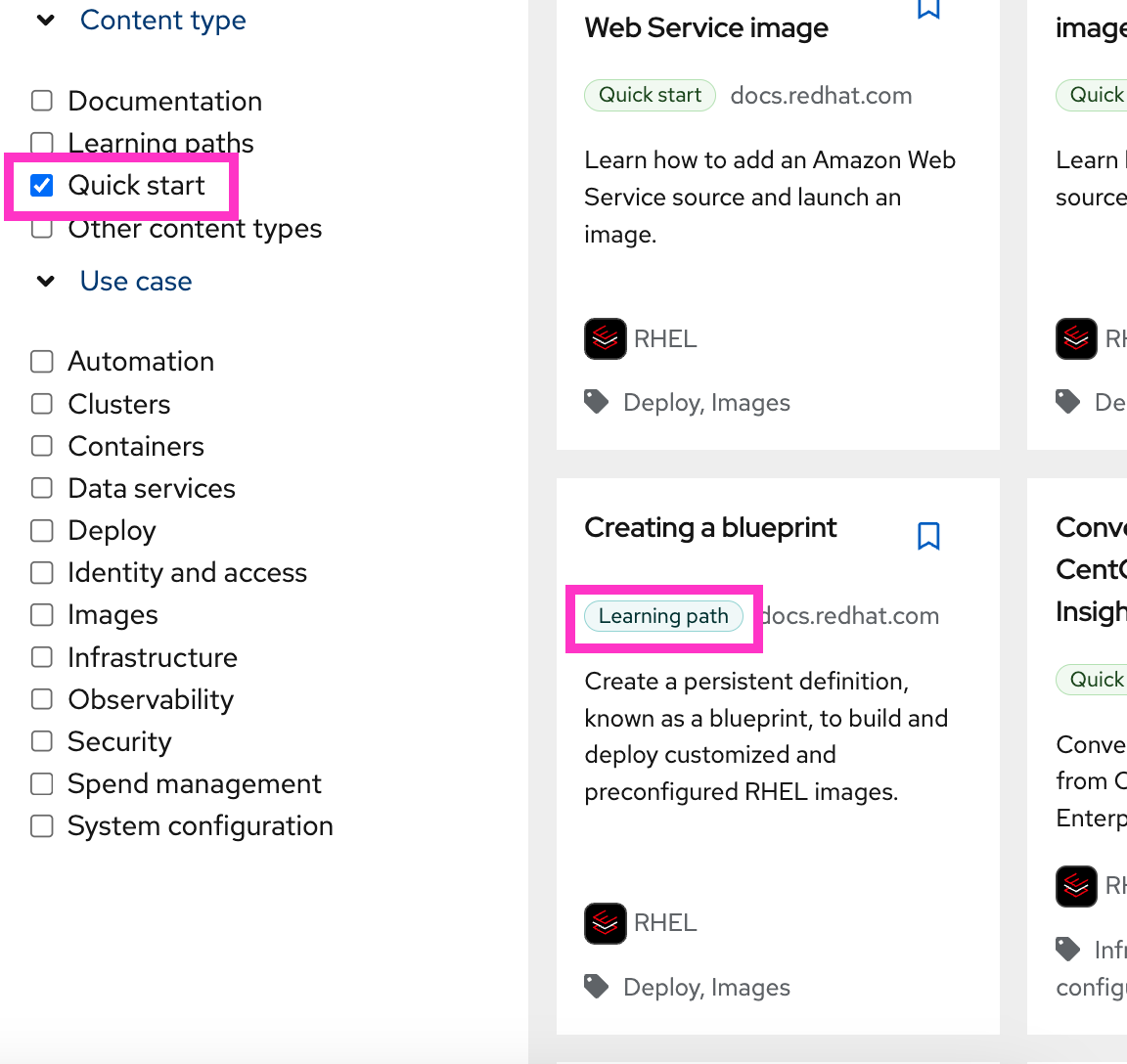Image resolution: width=1127 pixels, height=1064 pixels.
Task: Open the Web Service image title link
Action: (x=706, y=28)
